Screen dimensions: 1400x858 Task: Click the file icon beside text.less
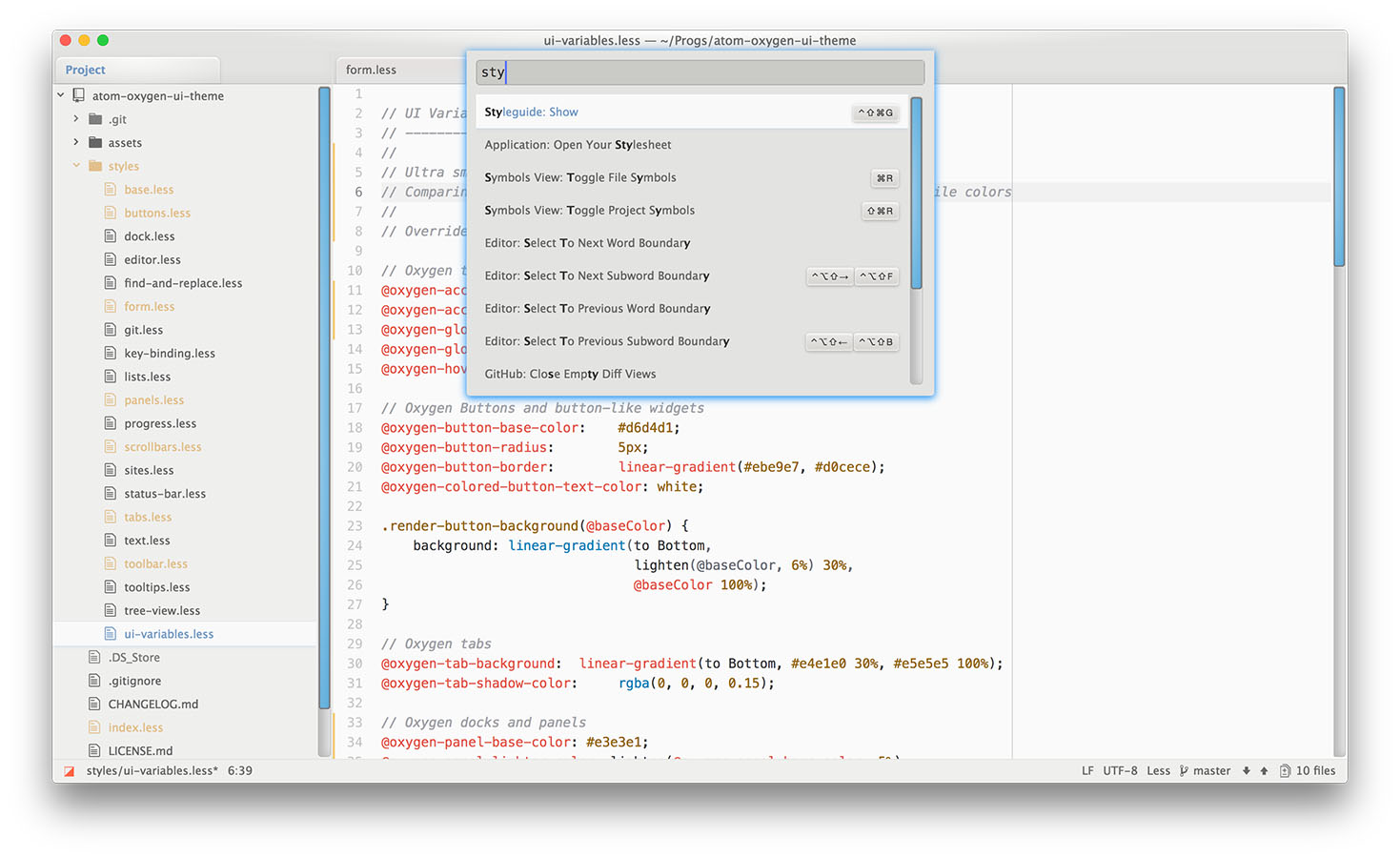click(111, 541)
